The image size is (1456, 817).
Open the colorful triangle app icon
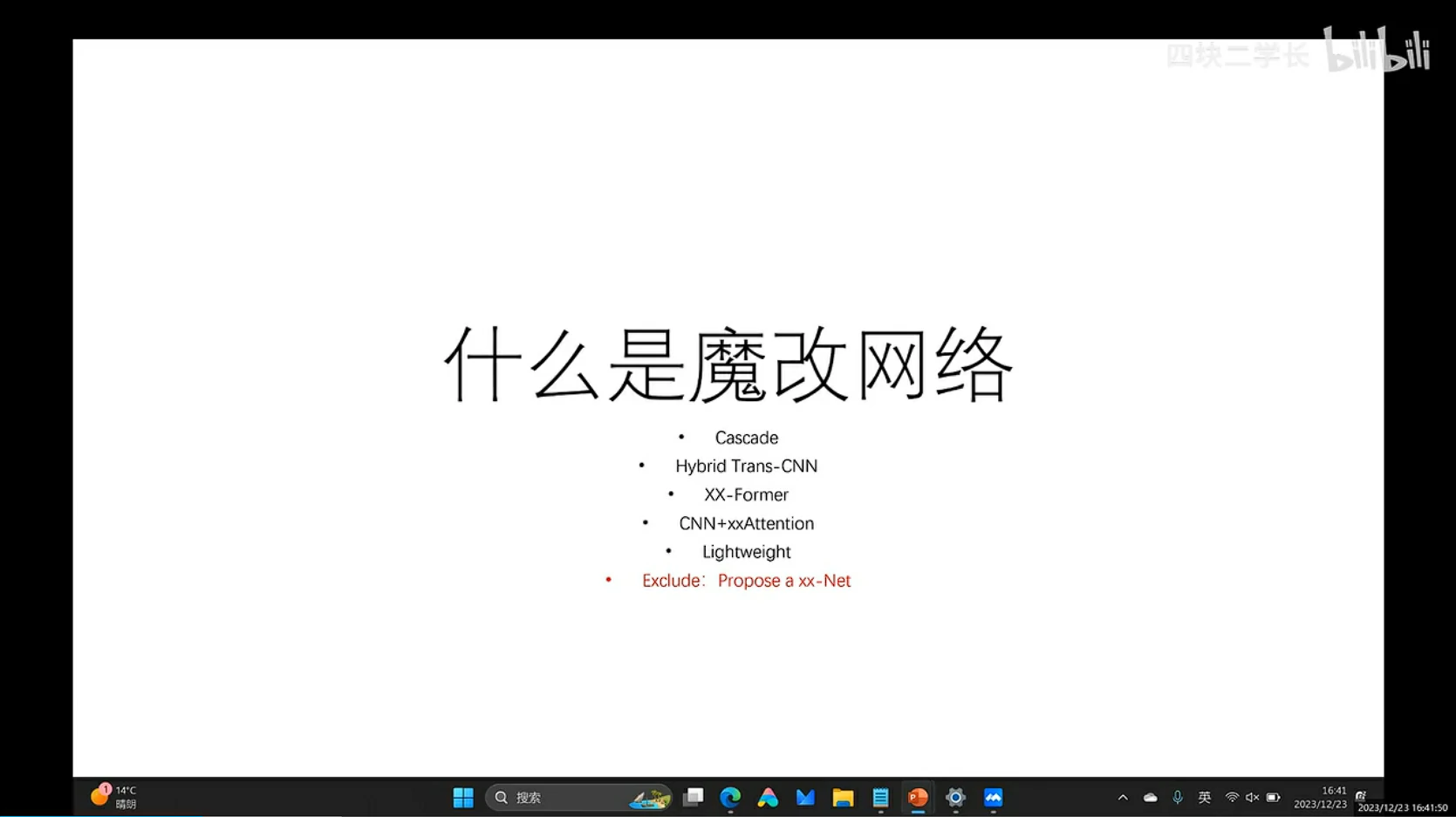(x=768, y=797)
